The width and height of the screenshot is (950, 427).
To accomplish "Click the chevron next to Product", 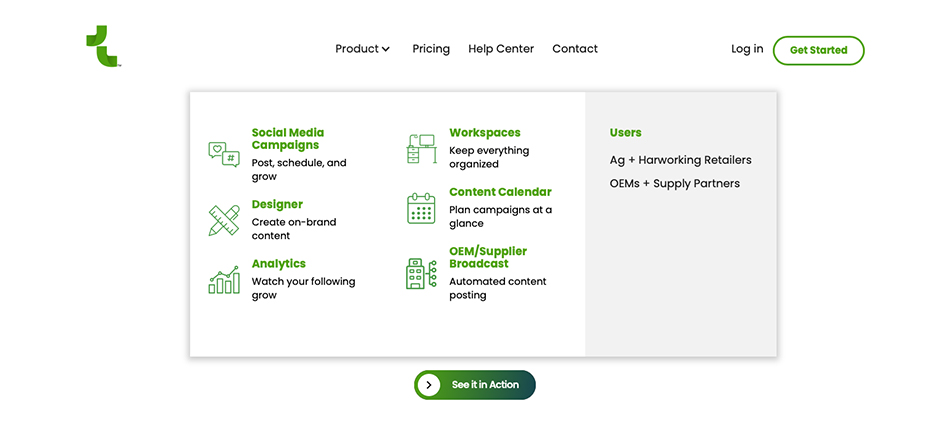I will [x=386, y=49].
